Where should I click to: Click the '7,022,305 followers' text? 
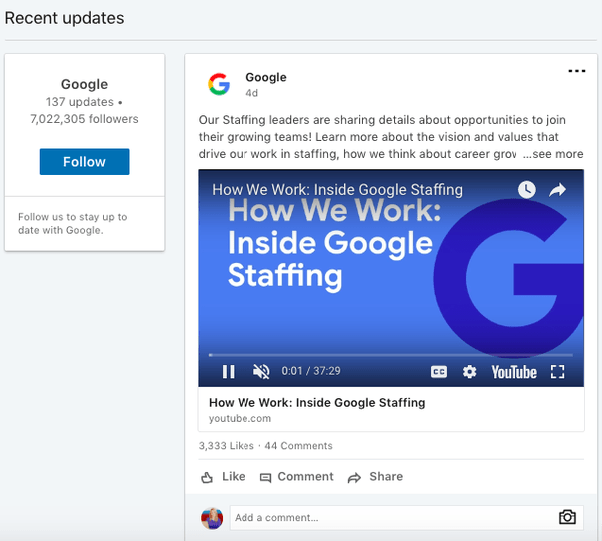(84, 119)
